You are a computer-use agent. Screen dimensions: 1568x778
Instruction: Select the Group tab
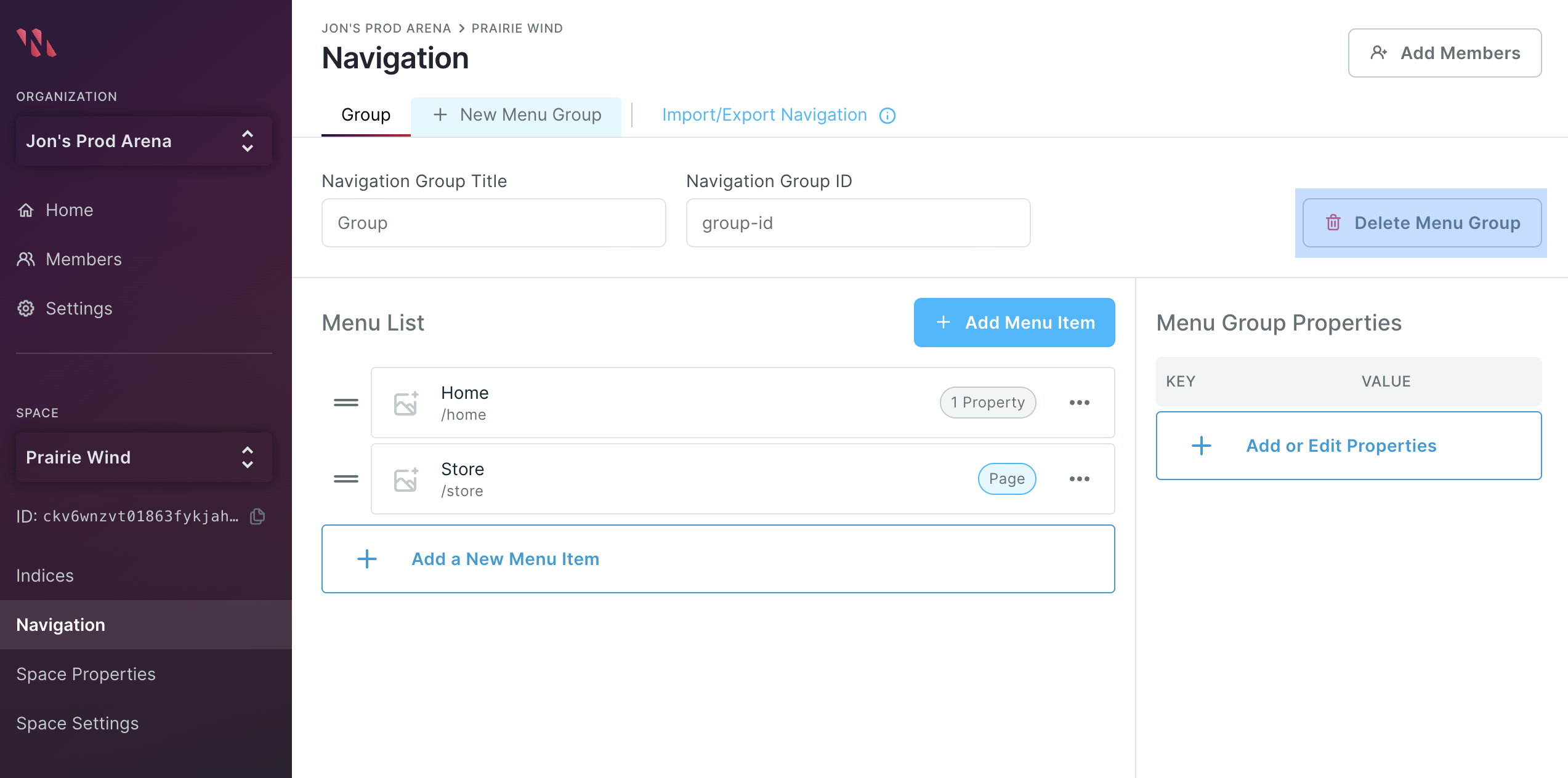point(366,115)
